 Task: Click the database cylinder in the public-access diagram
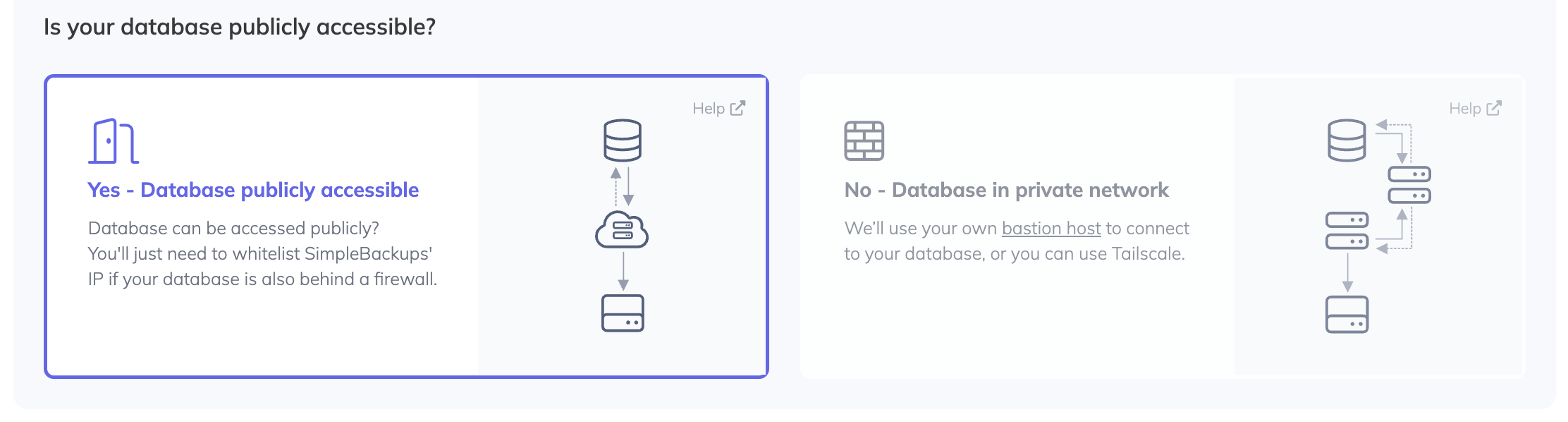[x=623, y=140]
